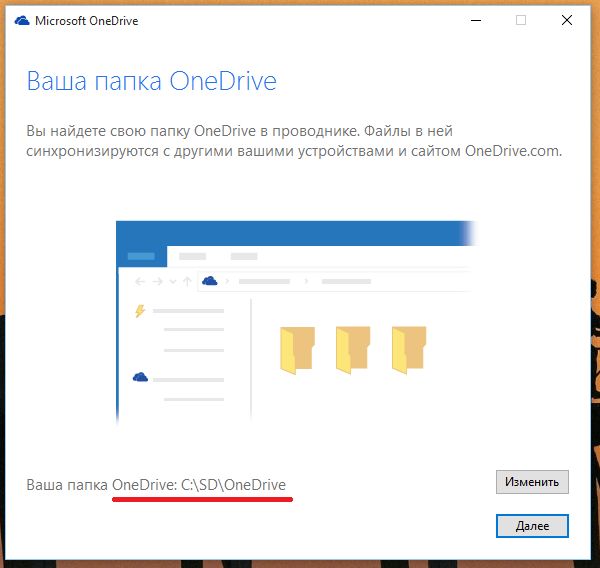This screenshot has width=600, height=568.
Task: Click the rightmost yellow folder in illustration
Action: [x=409, y=350]
